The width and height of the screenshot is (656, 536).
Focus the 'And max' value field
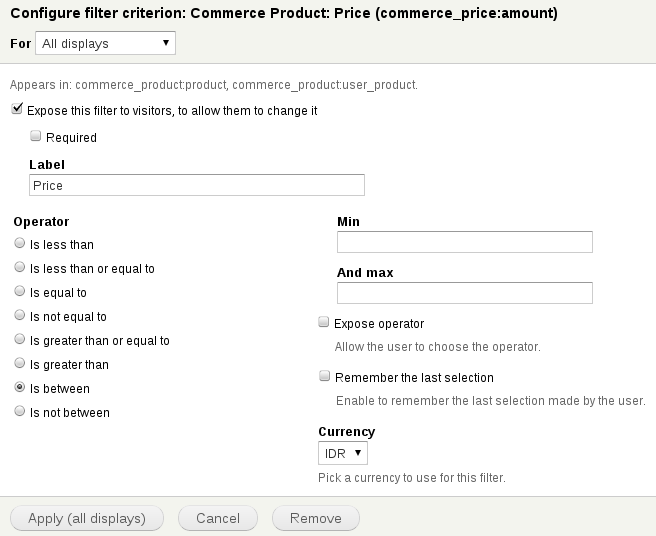coord(465,293)
